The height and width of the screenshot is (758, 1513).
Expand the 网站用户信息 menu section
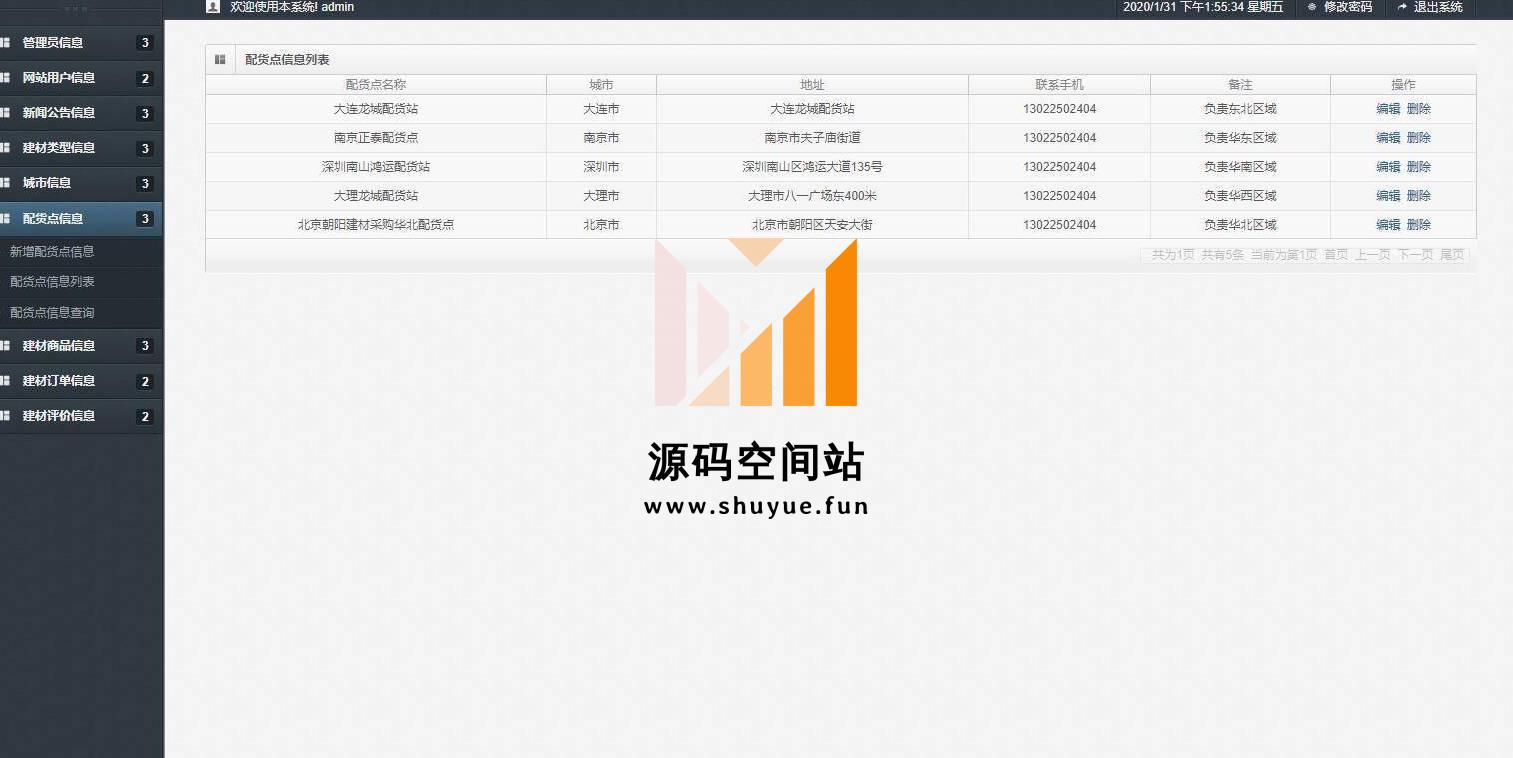pyautogui.click(x=81, y=78)
